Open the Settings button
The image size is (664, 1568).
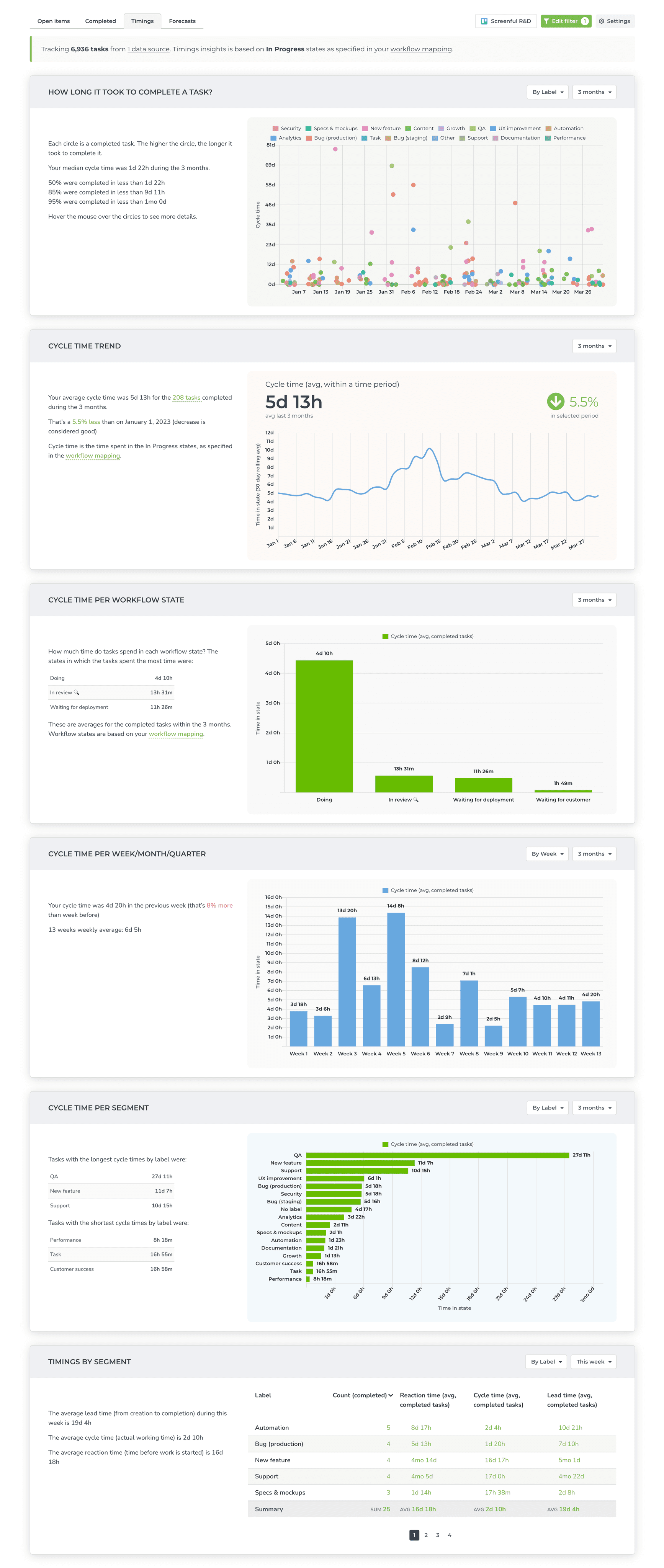pyautogui.click(x=615, y=21)
